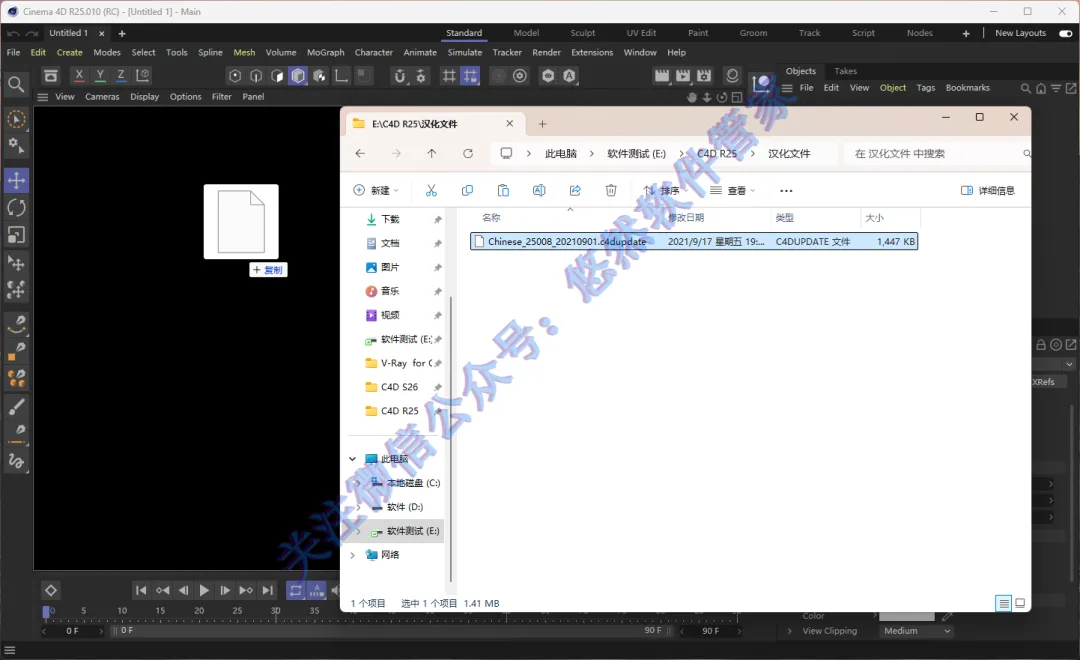This screenshot has width=1080, height=660.
Task: Go to end of timeline
Action: 267,590
